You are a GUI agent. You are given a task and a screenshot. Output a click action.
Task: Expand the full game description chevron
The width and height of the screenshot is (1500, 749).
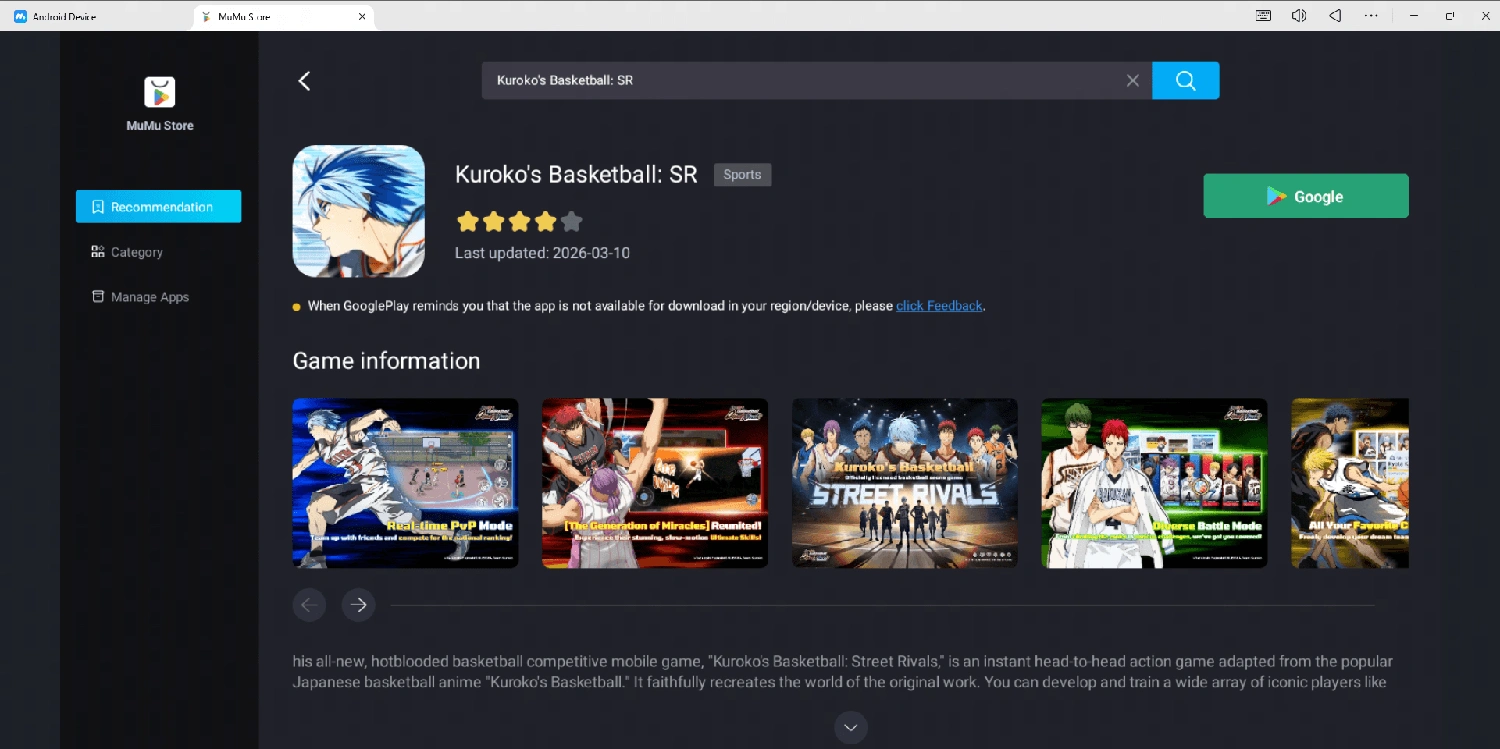[x=851, y=727]
